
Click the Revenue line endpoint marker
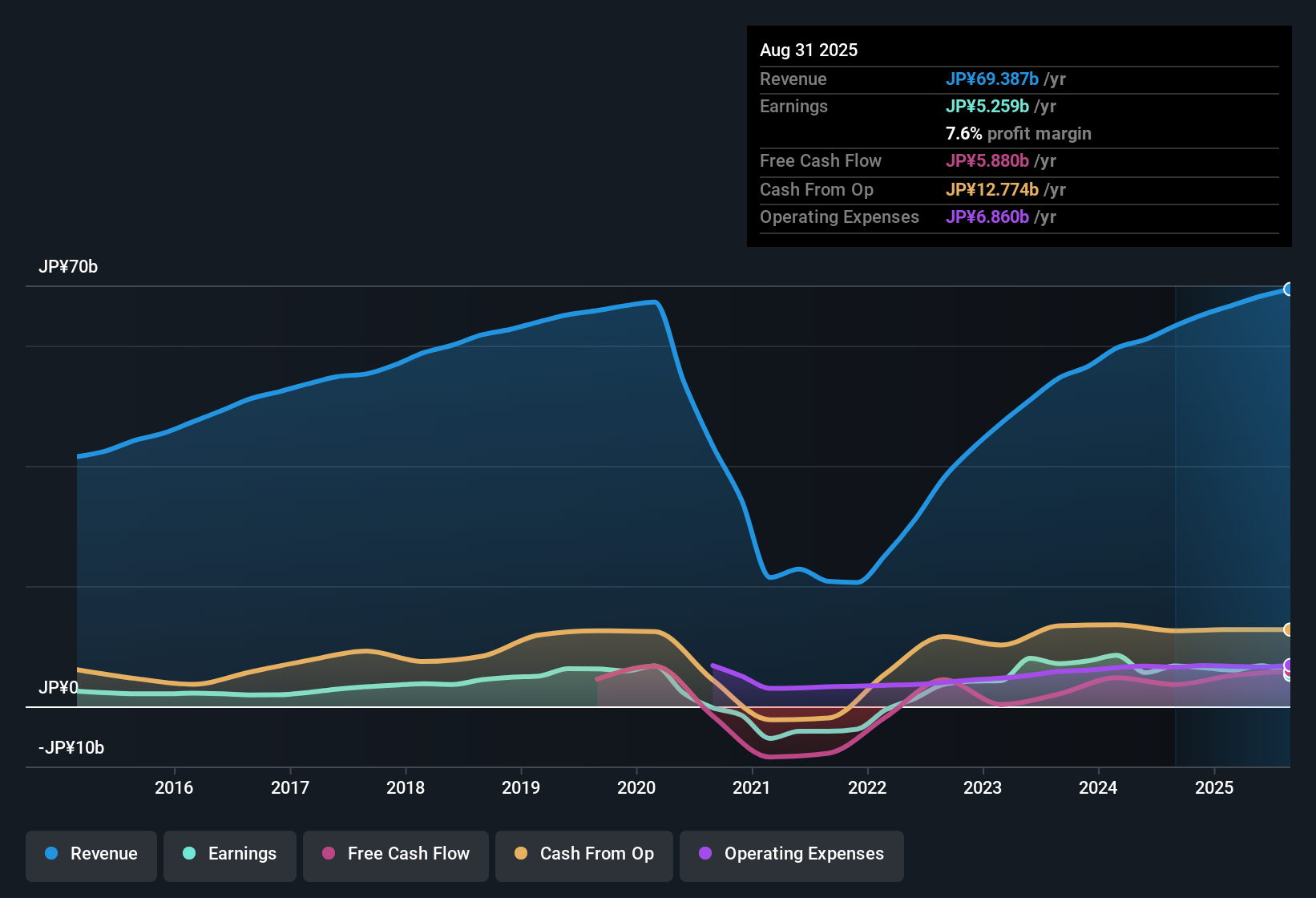1289,288
